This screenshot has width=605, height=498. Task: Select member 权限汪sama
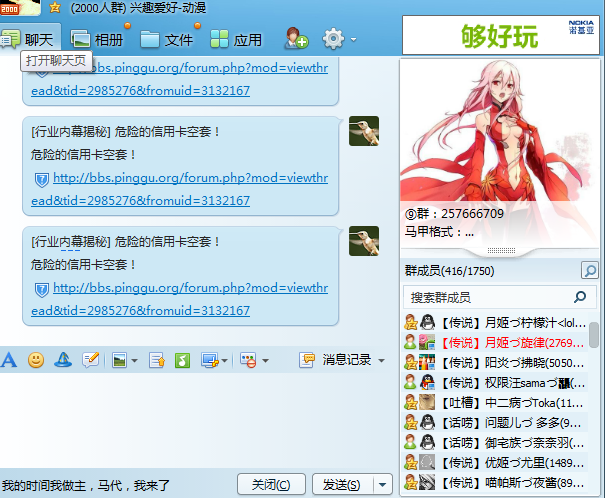tap(496, 382)
